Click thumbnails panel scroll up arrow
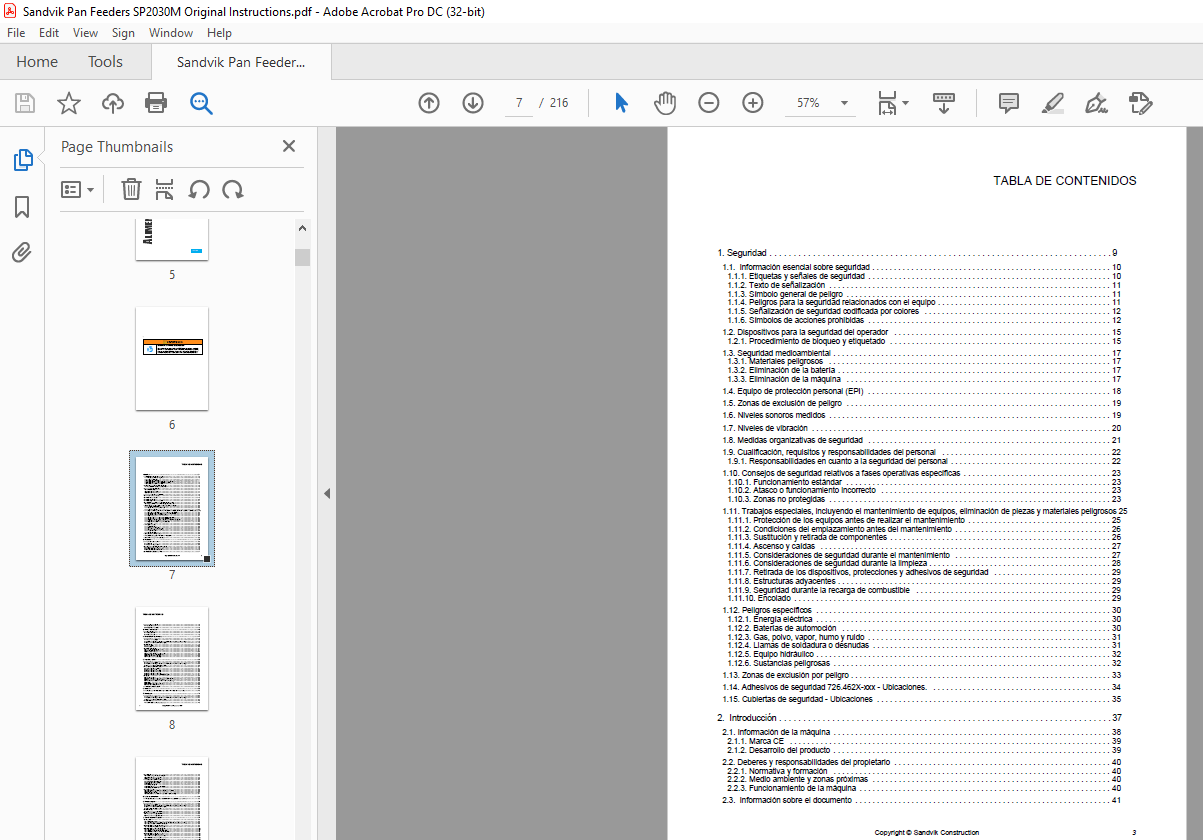The height and width of the screenshot is (840, 1203). [x=302, y=229]
